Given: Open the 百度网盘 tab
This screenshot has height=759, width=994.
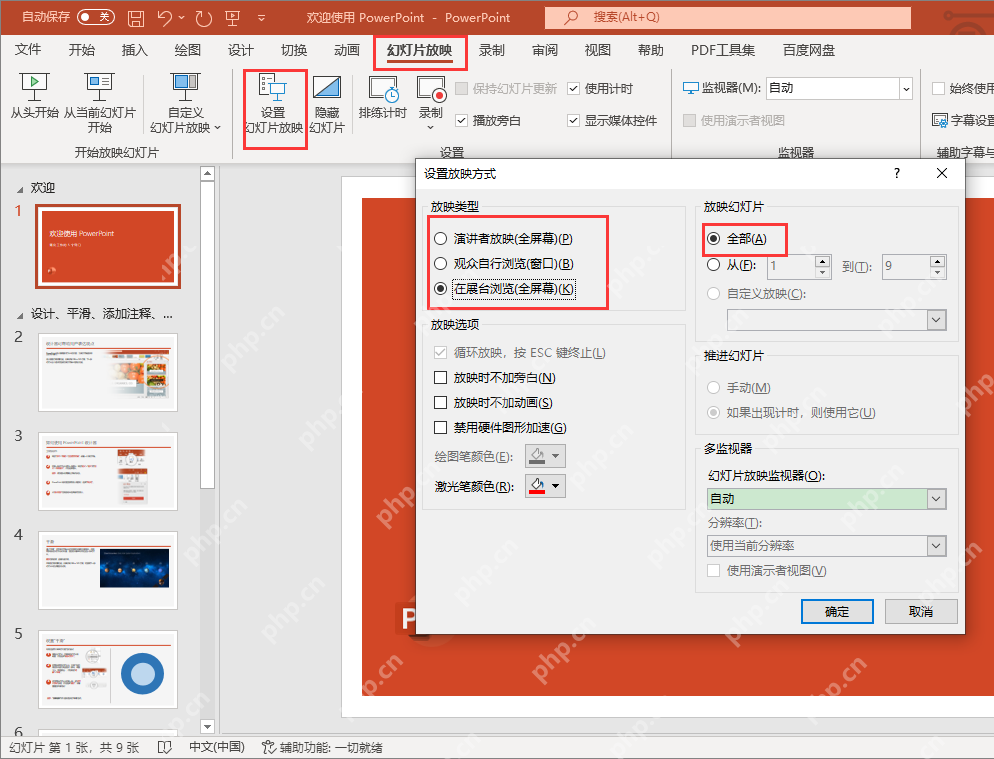Looking at the screenshot, I should click(809, 50).
